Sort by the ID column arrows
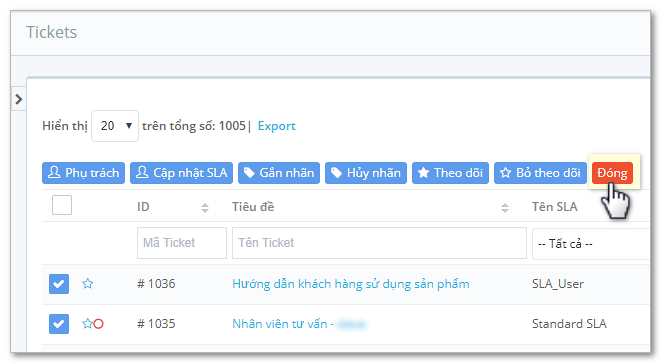 [205, 207]
